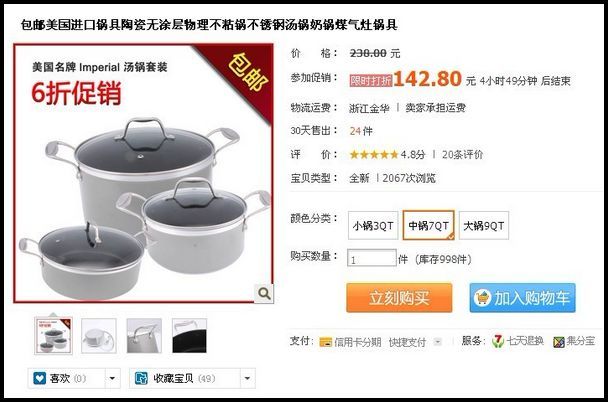This screenshot has height=402, width=608.
Task: Click the 信用卡分期 credit card icon
Action: (x=325, y=342)
